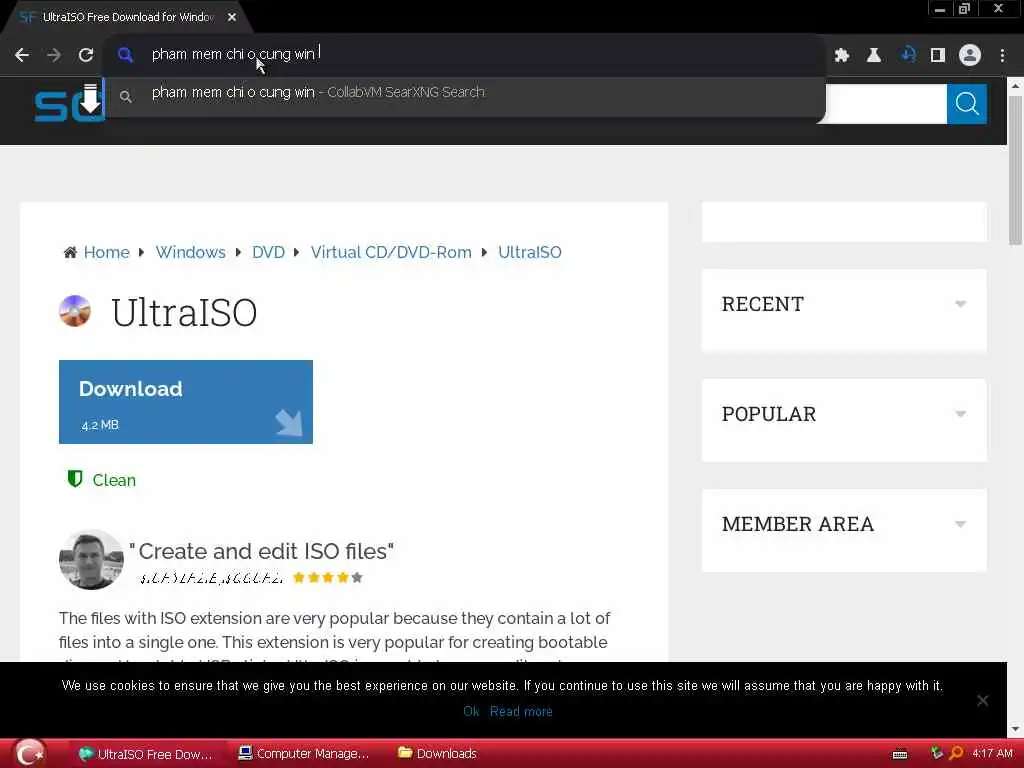1024x768 pixels.
Task: Open the user profile avatar icon
Action: tap(970, 55)
